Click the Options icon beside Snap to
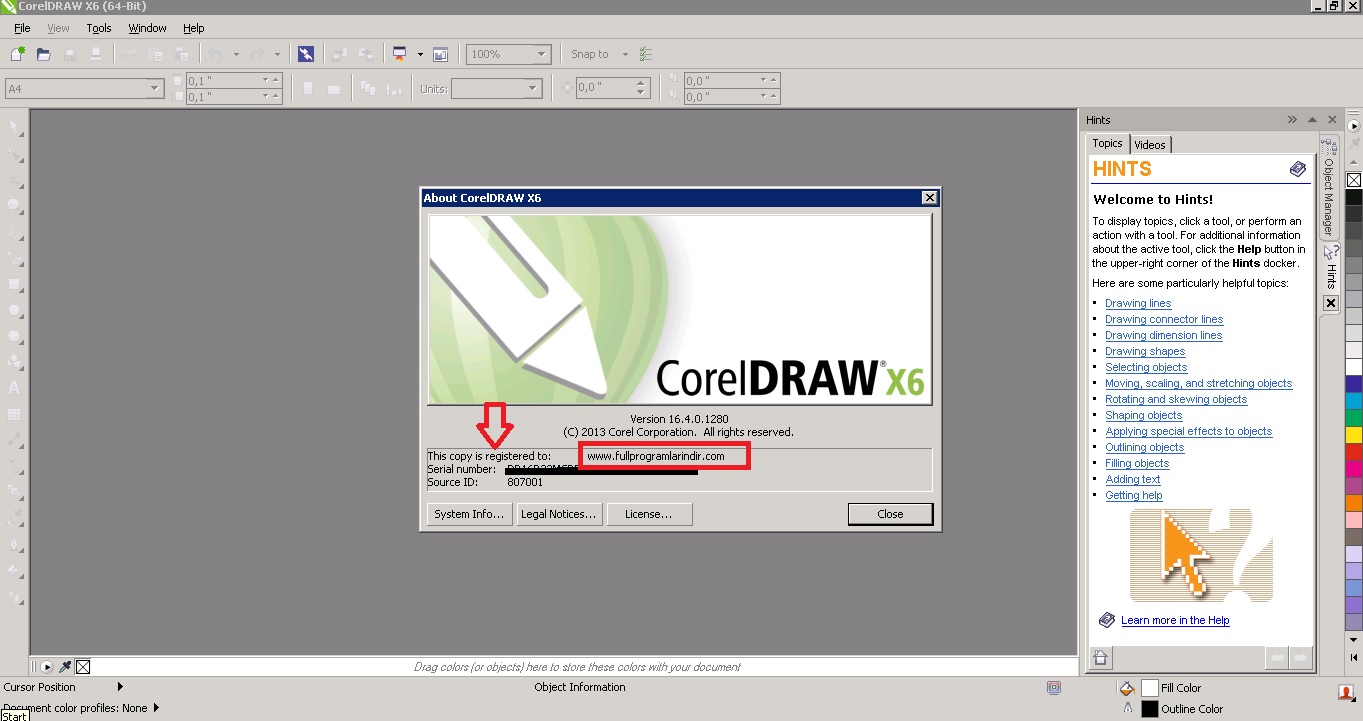Viewport: 1363px width, 721px height. 646,54
